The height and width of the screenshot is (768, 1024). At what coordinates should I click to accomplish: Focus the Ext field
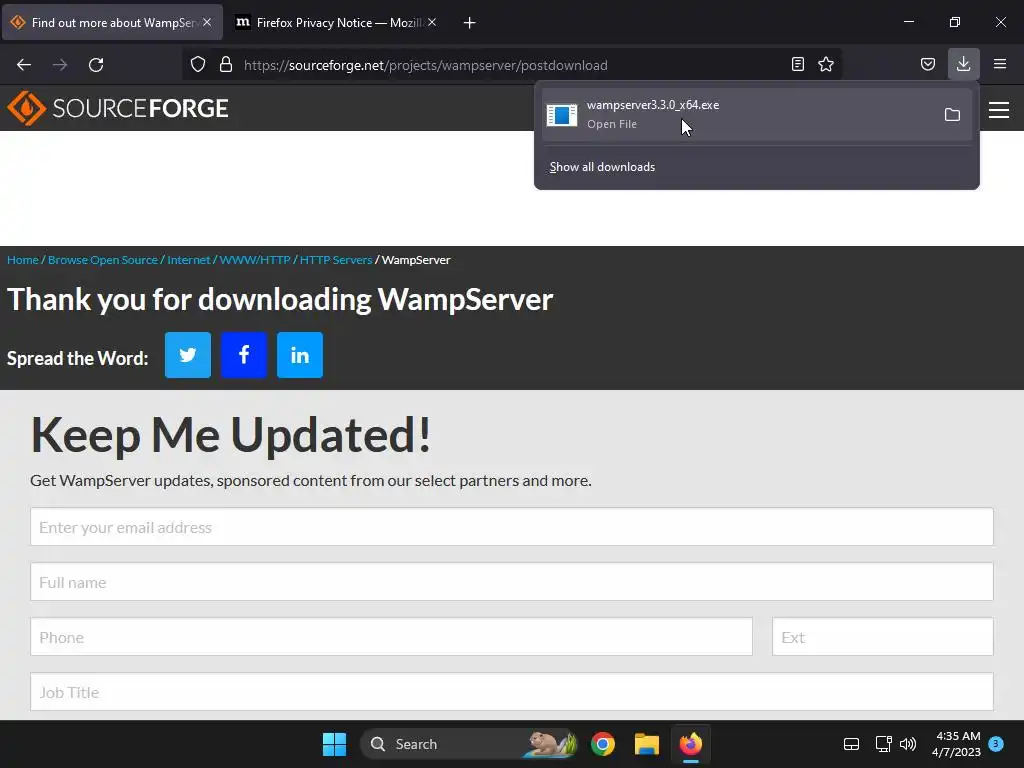pyautogui.click(x=882, y=636)
